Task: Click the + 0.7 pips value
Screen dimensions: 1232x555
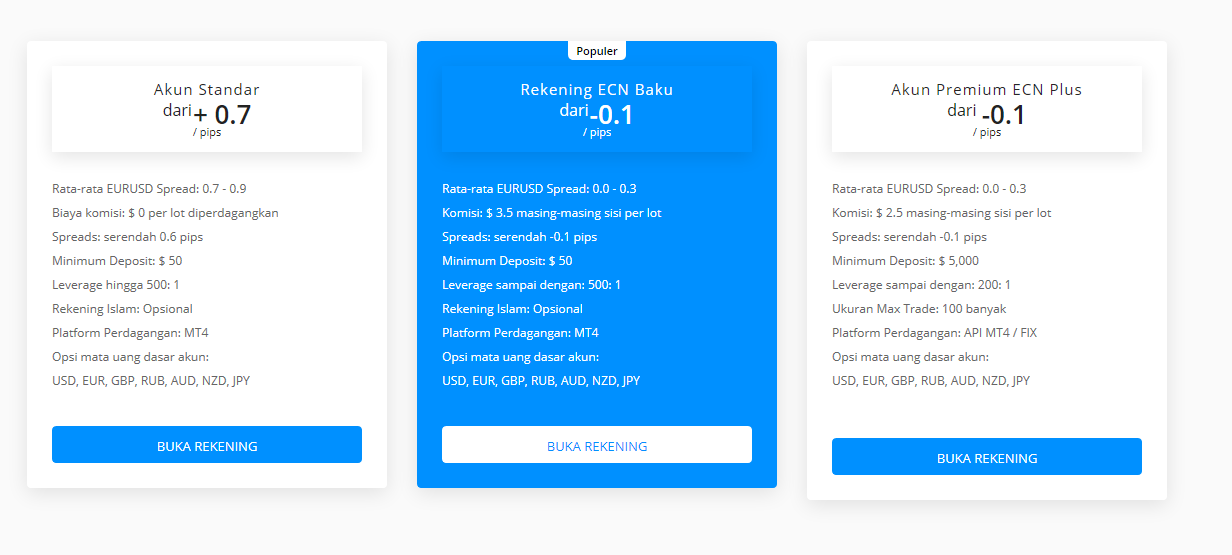Action: [x=222, y=114]
